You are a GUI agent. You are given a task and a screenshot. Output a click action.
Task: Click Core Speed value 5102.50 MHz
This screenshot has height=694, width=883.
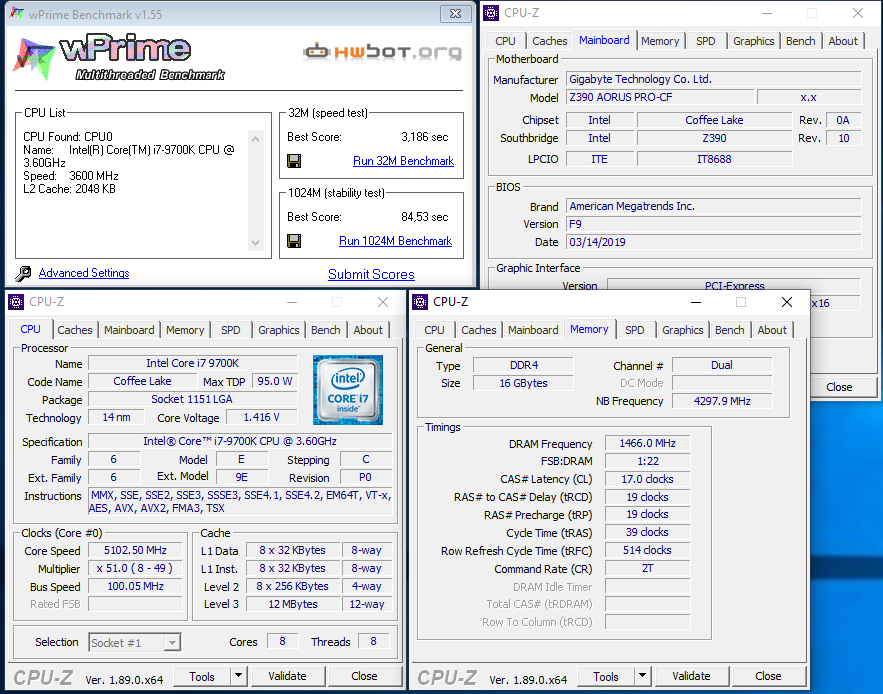[x=135, y=550]
